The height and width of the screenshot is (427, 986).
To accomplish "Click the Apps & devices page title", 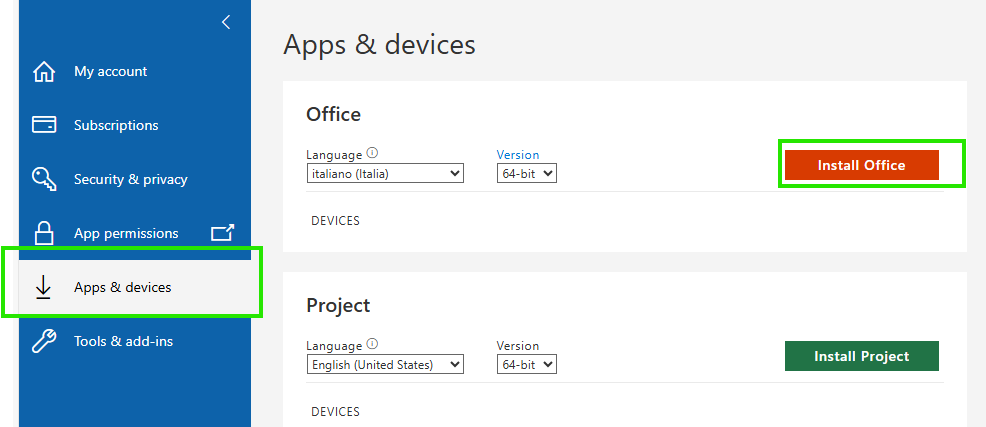I will point(379,45).
